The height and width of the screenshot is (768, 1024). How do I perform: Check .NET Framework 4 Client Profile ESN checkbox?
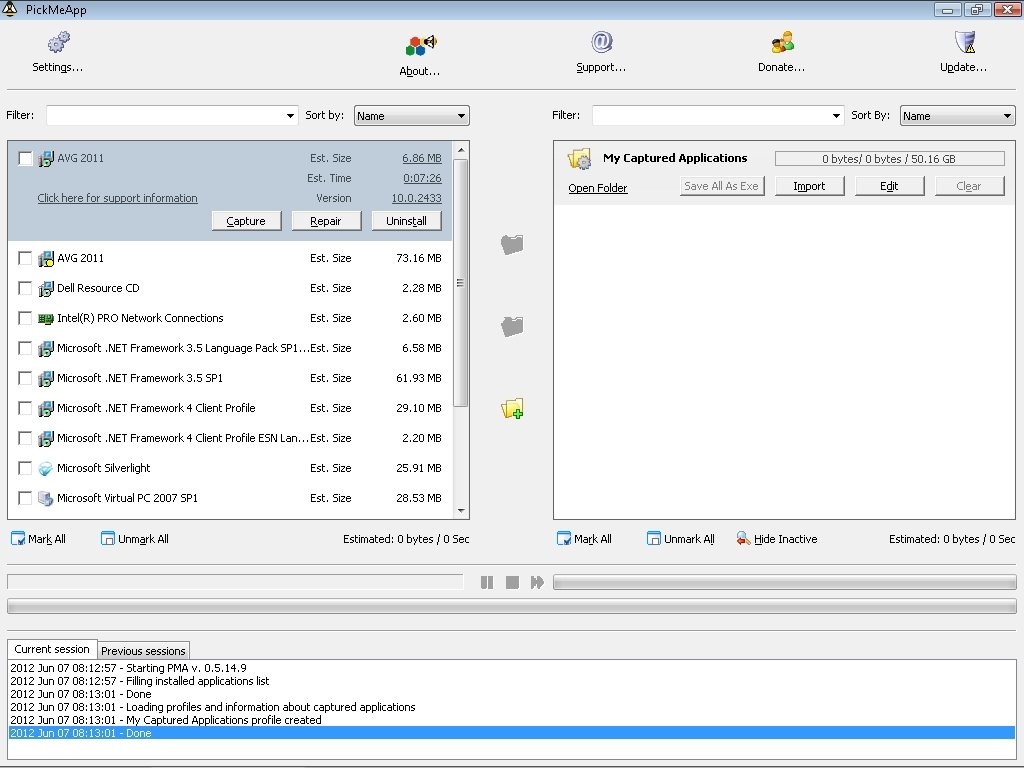(x=25, y=439)
